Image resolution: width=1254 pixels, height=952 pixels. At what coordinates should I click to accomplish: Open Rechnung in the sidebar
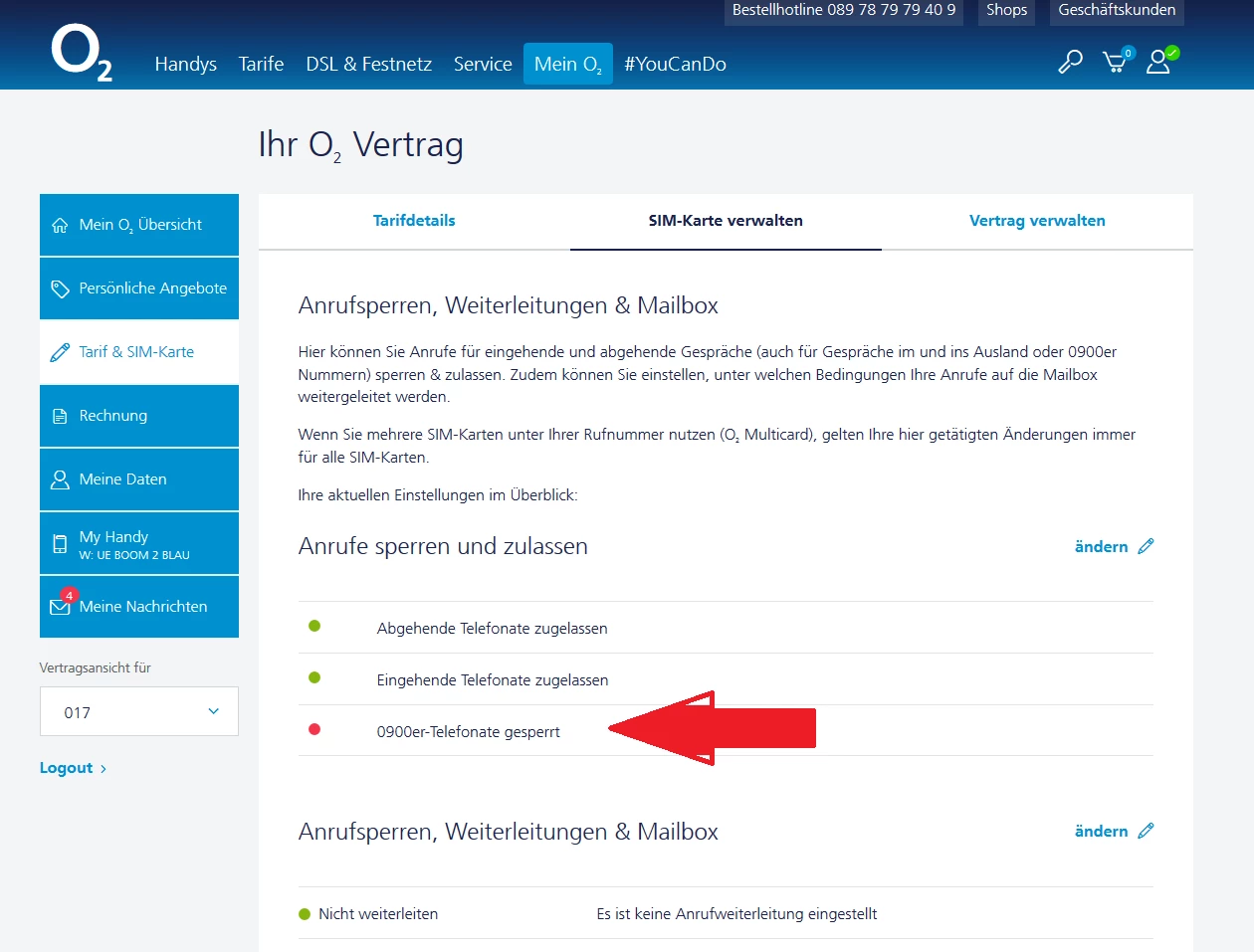(139, 416)
